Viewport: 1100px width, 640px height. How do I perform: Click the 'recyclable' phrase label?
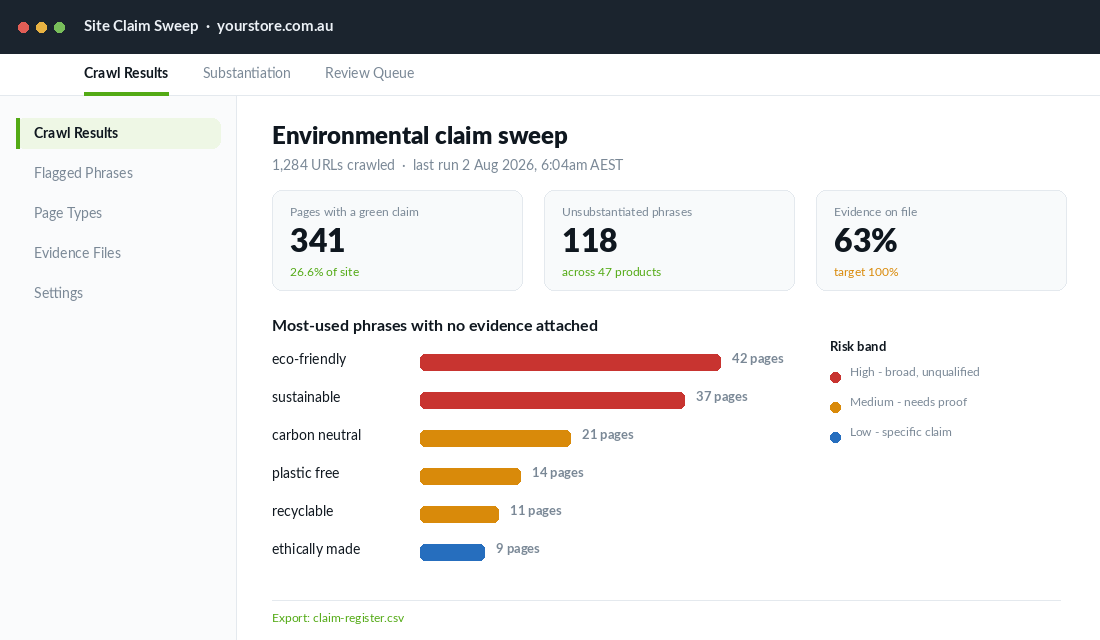click(302, 512)
